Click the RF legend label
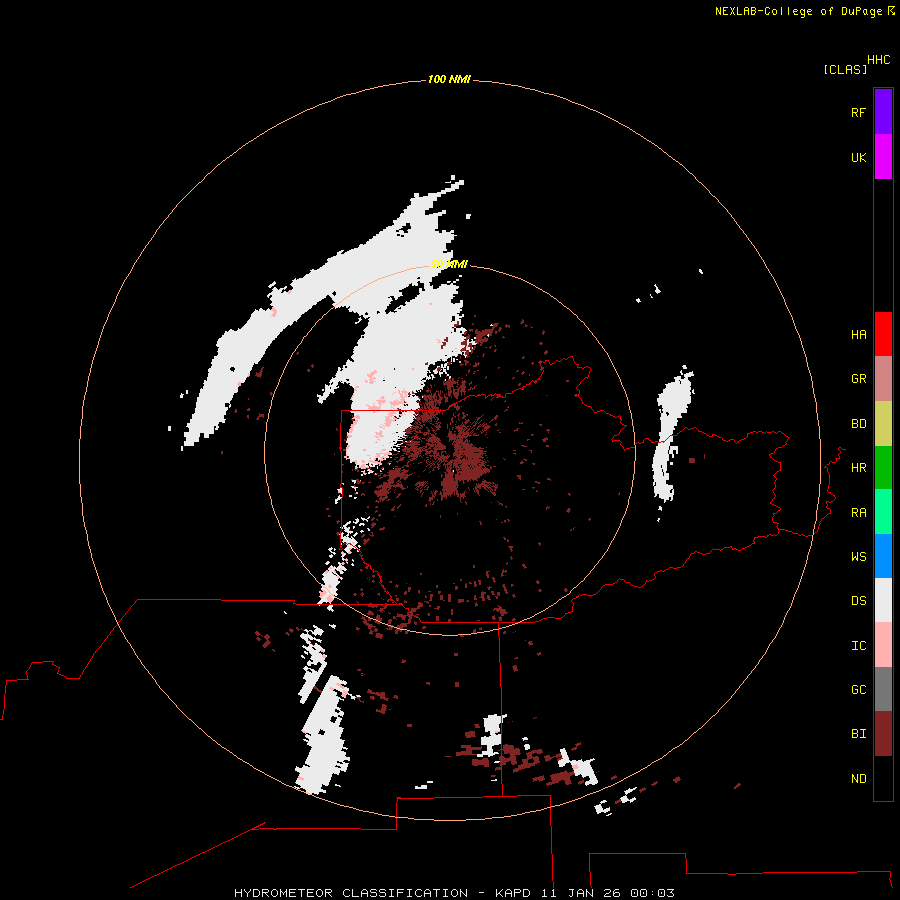Screen dimensions: 900x900 [x=859, y=112]
